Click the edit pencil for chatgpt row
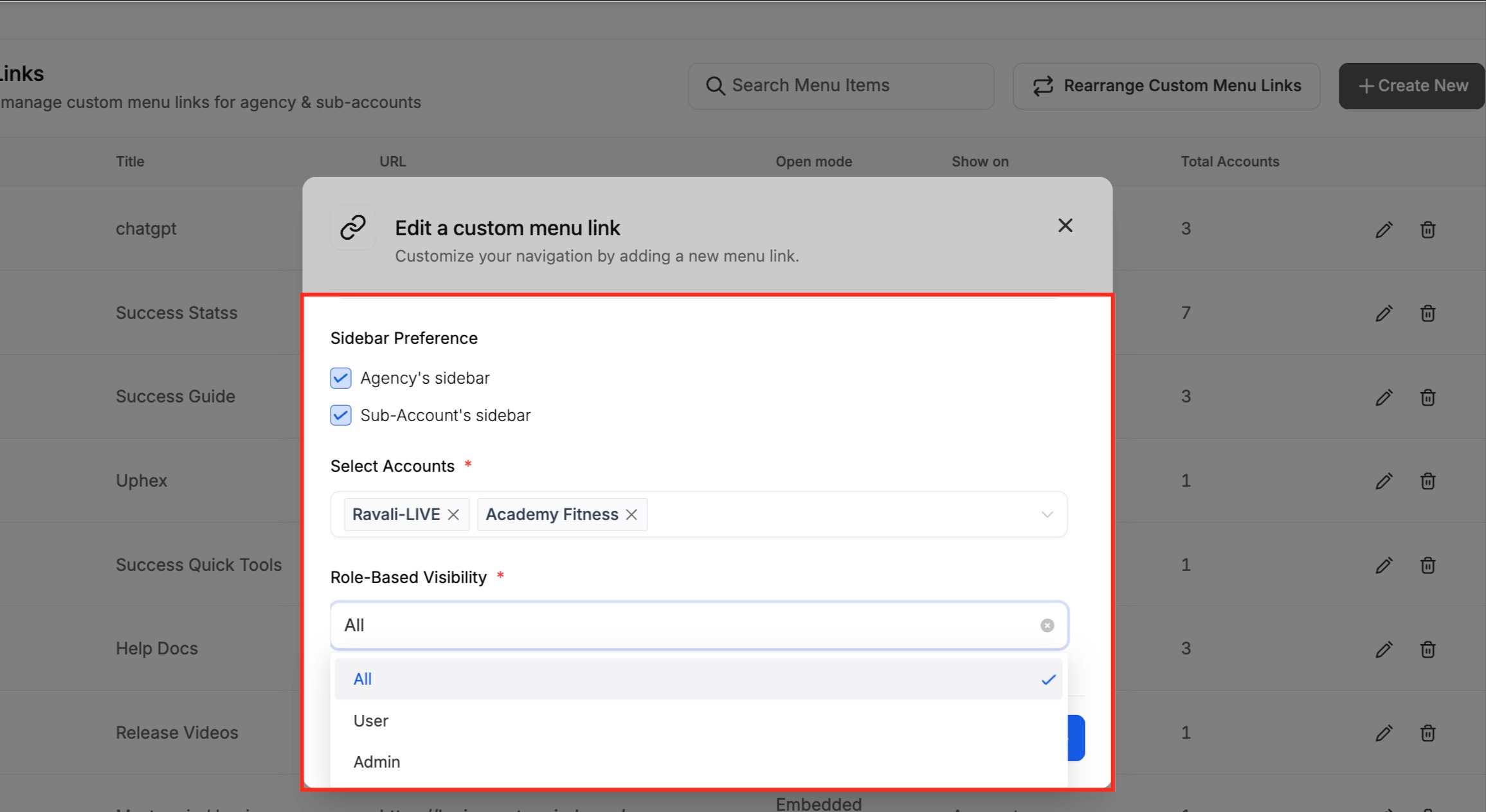1486x812 pixels. (1384, 230)
